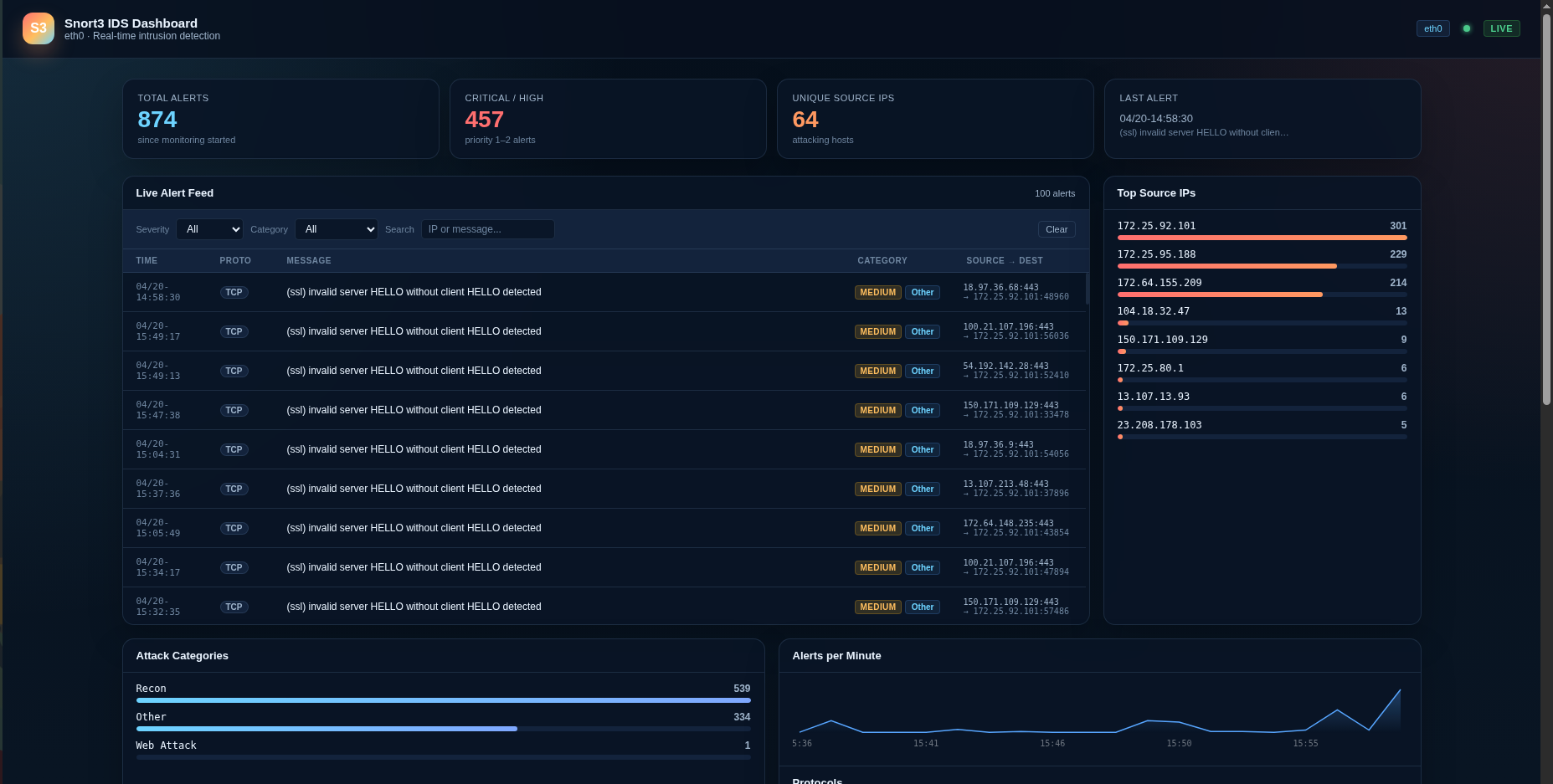This screenshot has height=784, width=1553.
Task: Click the eth0 interface badge
Action: point(1432,28)
